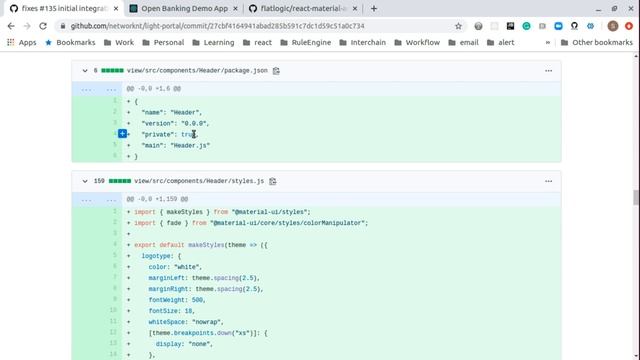Open the green circular extension icon
Viewport: 640px width, 360px height.
coord(526,26)
